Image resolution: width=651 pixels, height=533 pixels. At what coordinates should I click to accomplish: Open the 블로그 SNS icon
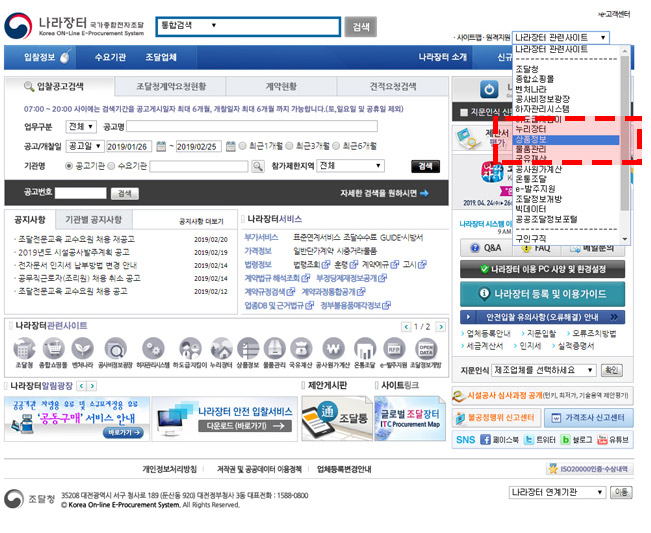[x=565, y=440]
